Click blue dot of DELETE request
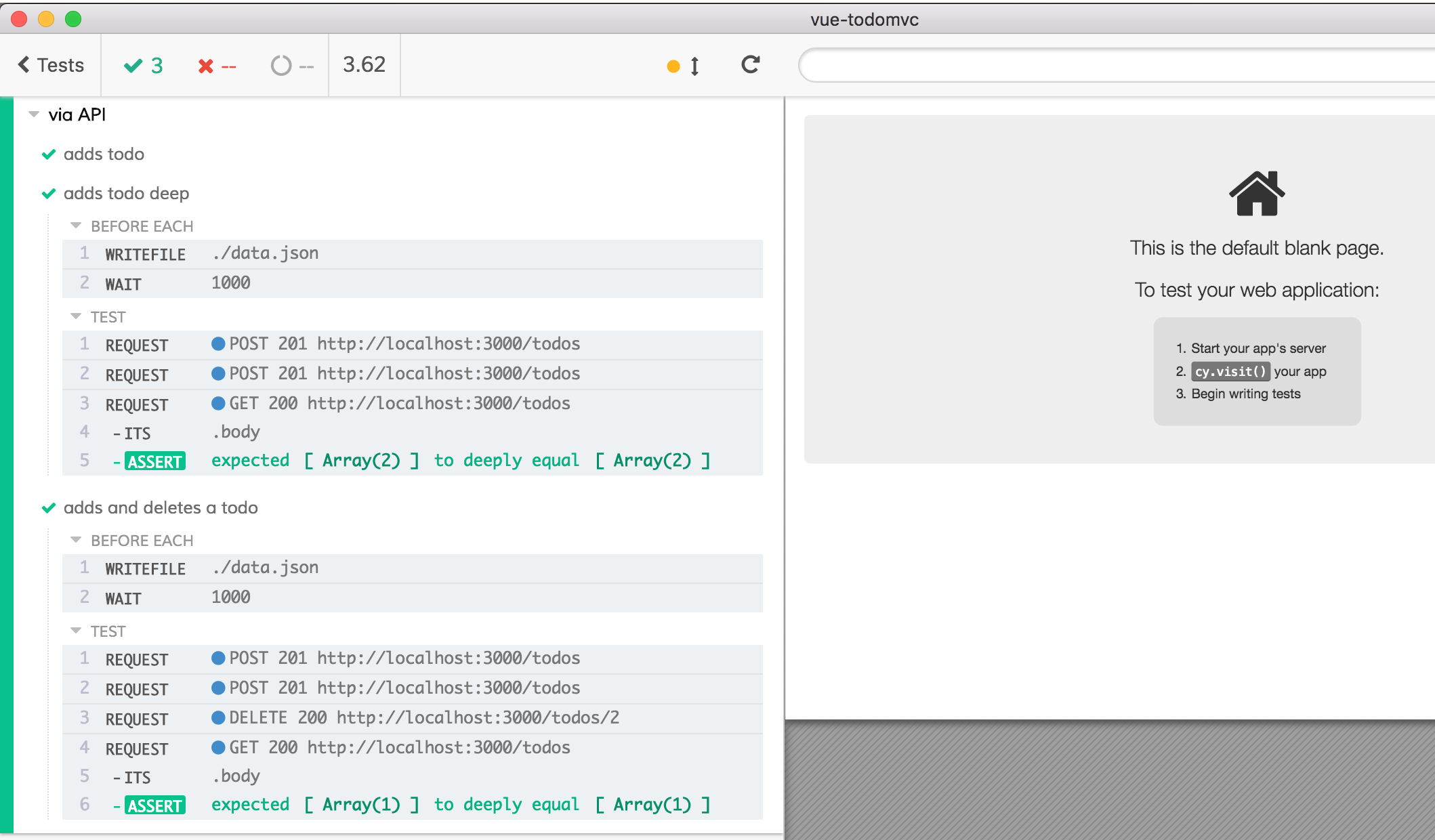1435x840 pixels. 218,718
